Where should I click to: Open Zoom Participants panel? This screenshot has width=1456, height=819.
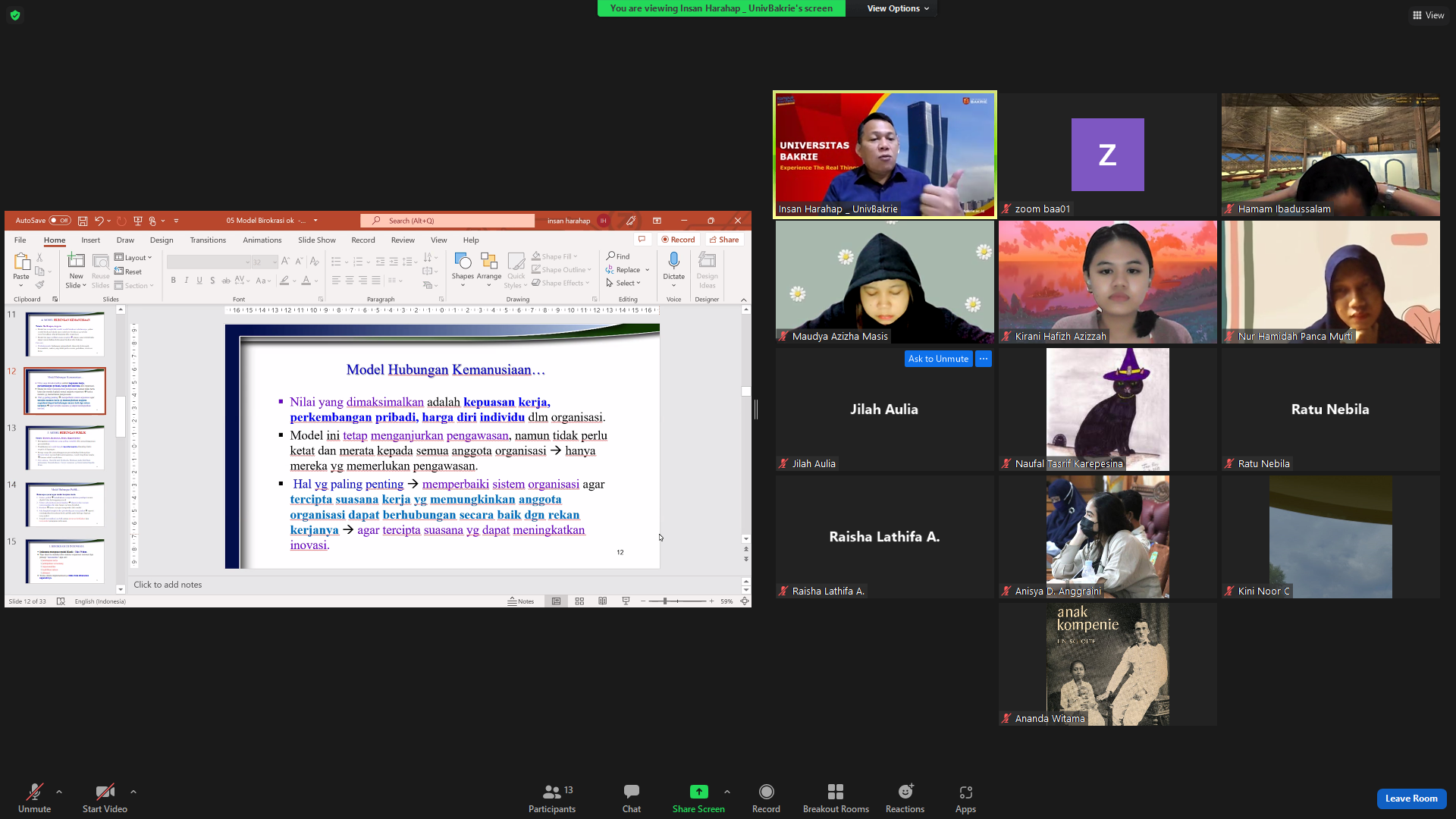[x=552, y=799]
